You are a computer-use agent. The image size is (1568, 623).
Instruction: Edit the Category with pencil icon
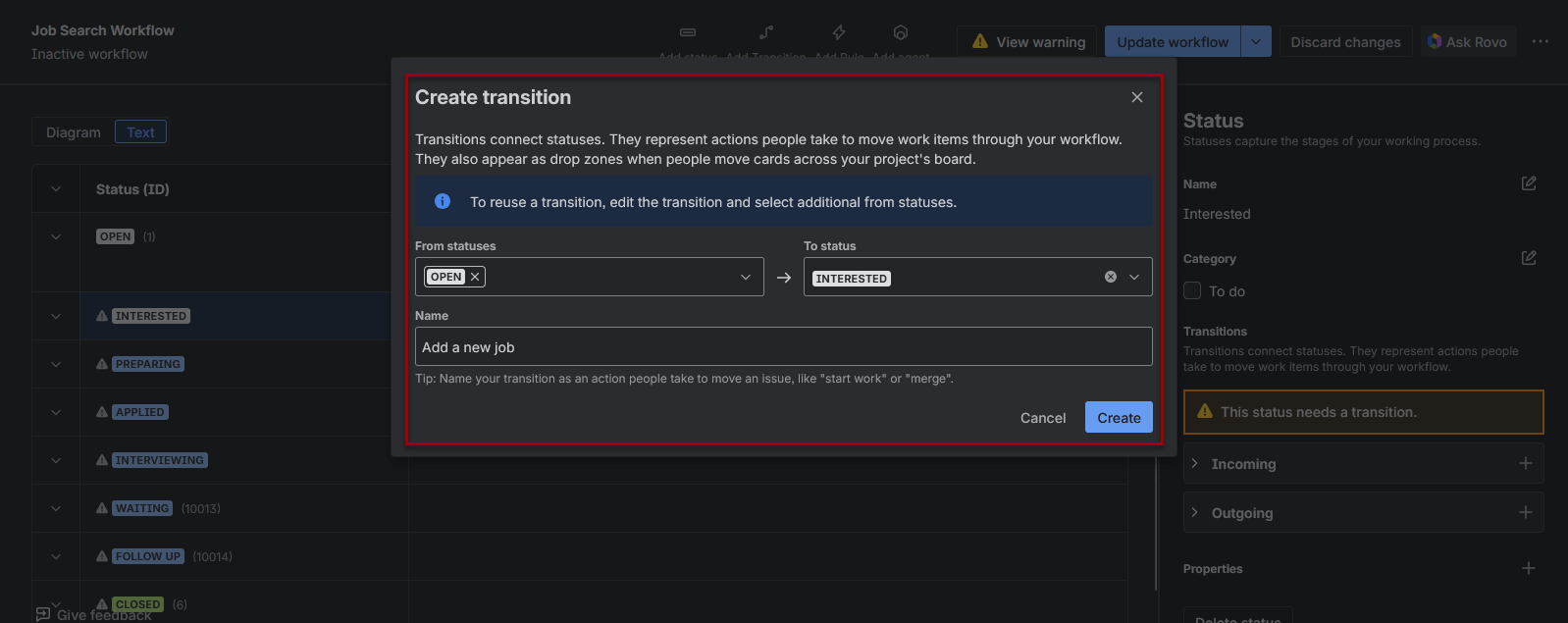(1529, 258)
